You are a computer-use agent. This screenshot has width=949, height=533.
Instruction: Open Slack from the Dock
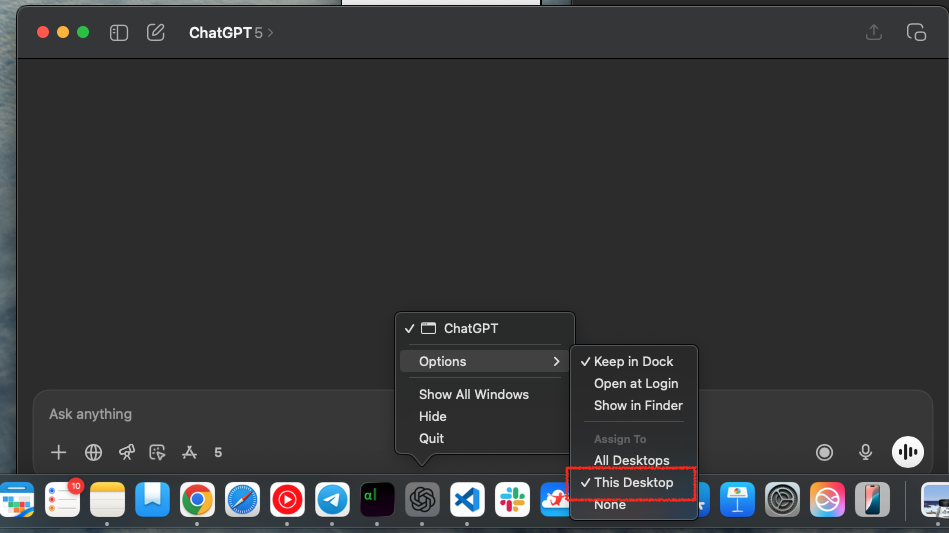pyautogui.click(x=512, y=500)
